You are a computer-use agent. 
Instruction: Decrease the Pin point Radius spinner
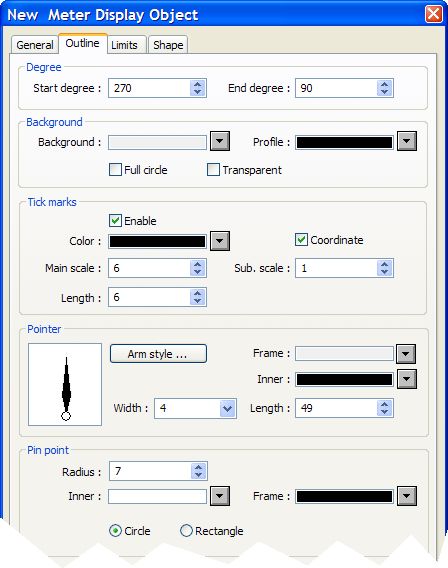198,475
